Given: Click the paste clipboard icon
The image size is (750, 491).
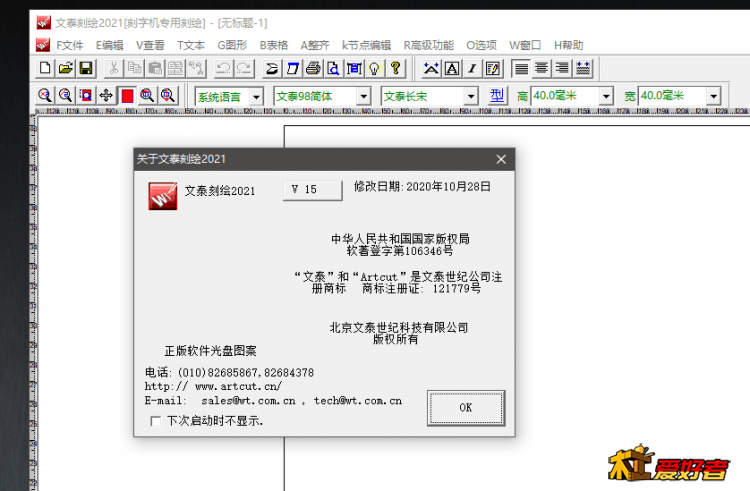Looking at the screenshot, I should click(x=155, y=68).
